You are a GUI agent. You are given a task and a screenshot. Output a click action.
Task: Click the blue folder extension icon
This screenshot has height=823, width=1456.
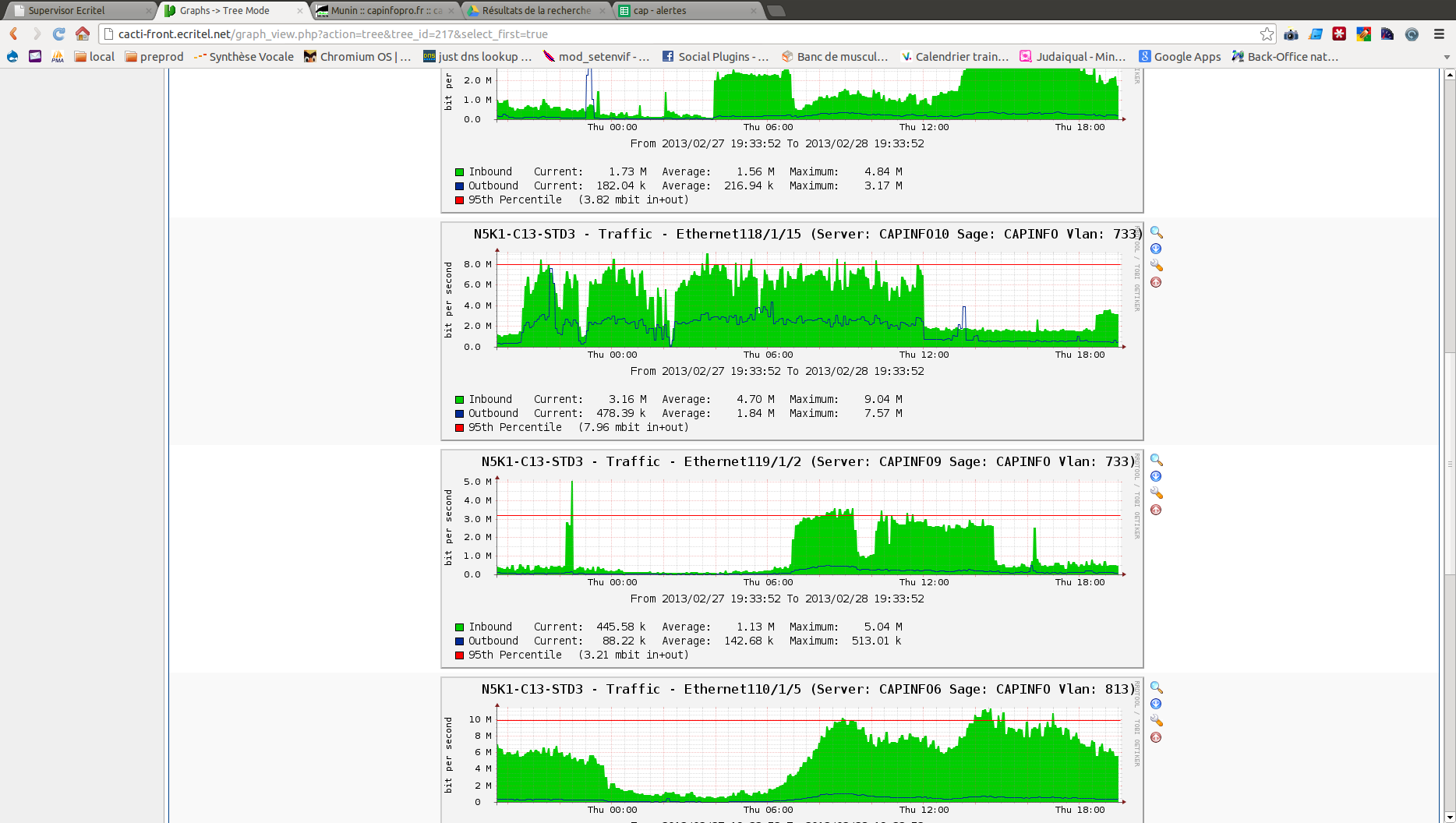click(x=1316, y=34)
